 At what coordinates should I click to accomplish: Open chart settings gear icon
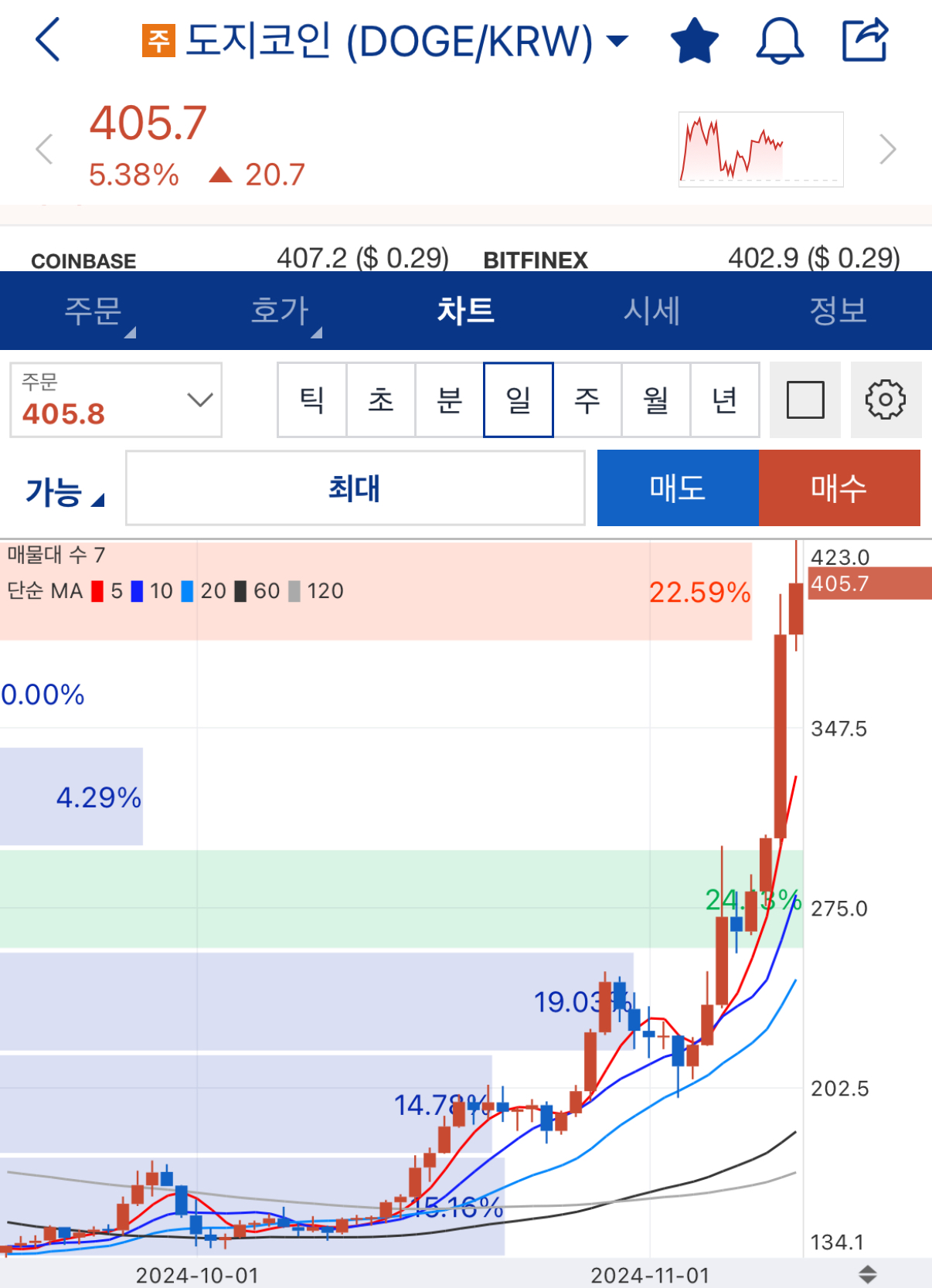pyautogui.click(x=886, y=400)
